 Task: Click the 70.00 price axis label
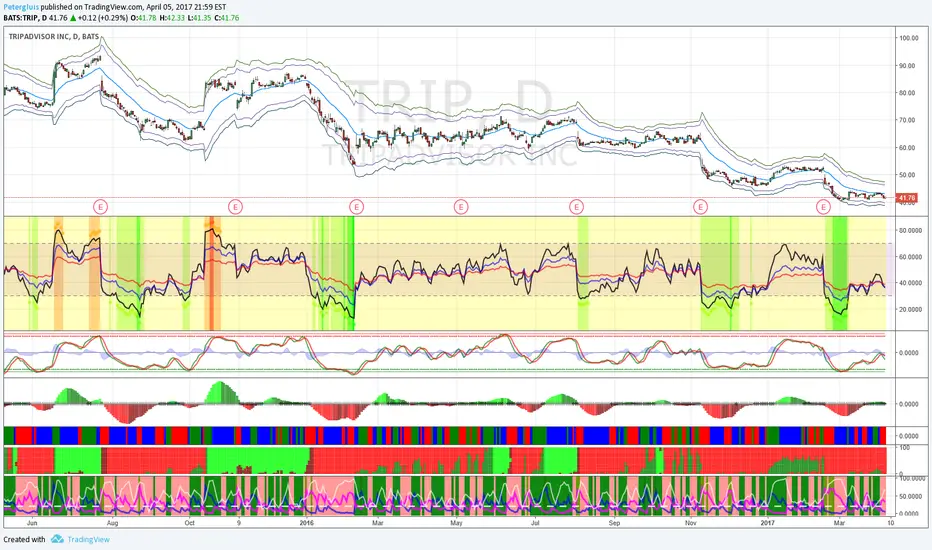(x=907, y=120)
